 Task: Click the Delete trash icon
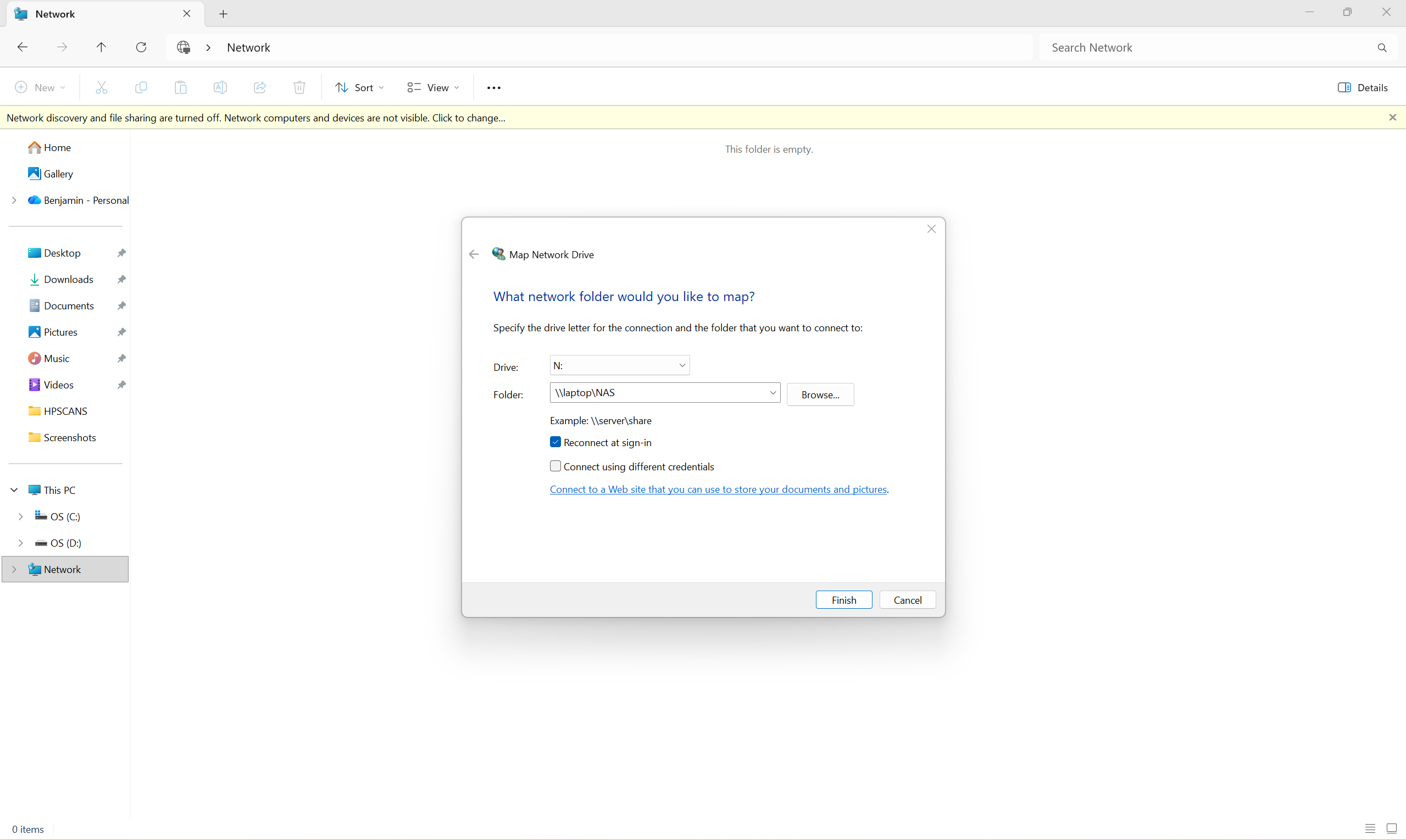click(x=299, y=87)
